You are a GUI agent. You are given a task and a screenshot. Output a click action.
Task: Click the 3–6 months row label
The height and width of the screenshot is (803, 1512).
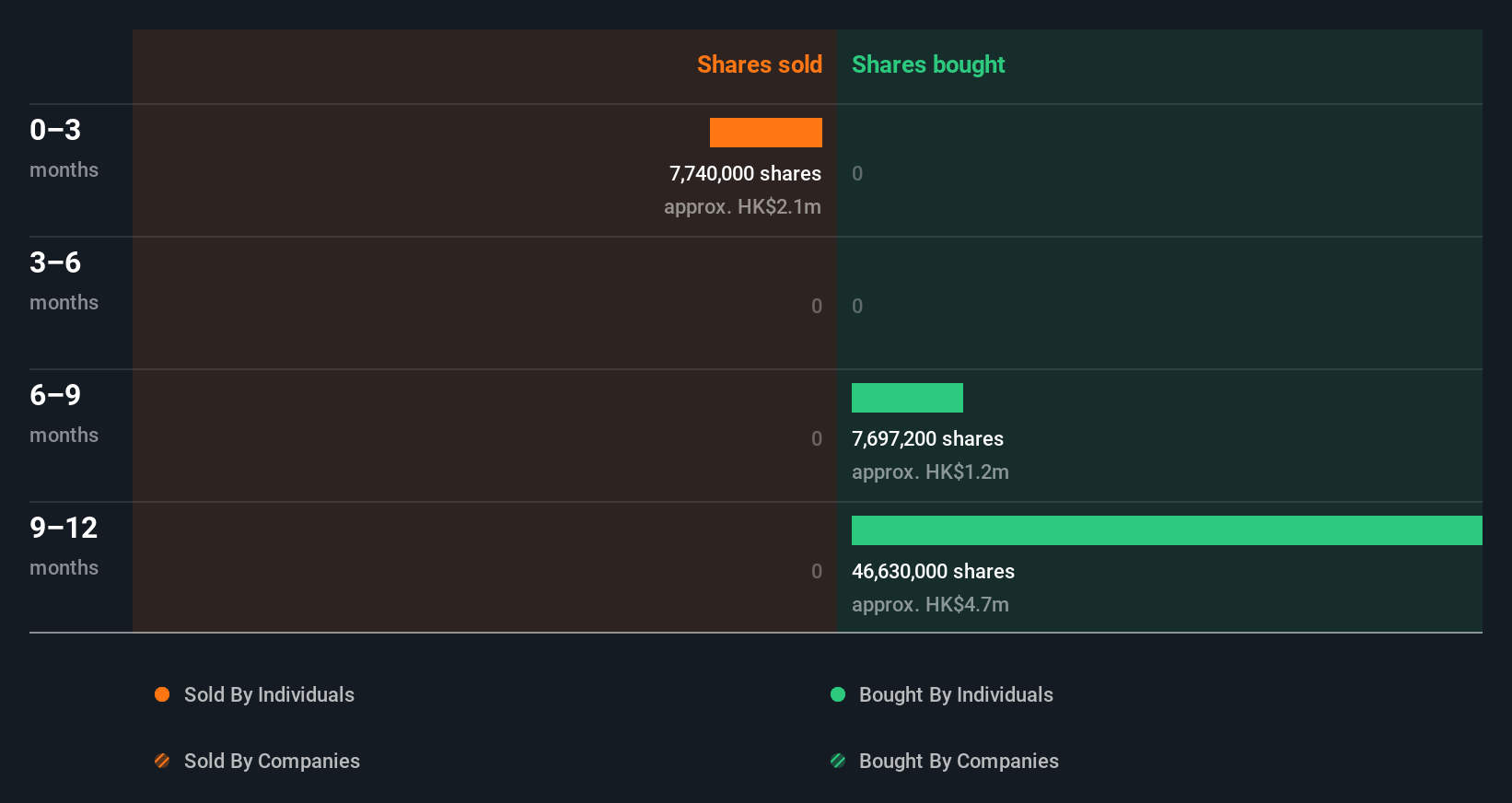(64, 280)
